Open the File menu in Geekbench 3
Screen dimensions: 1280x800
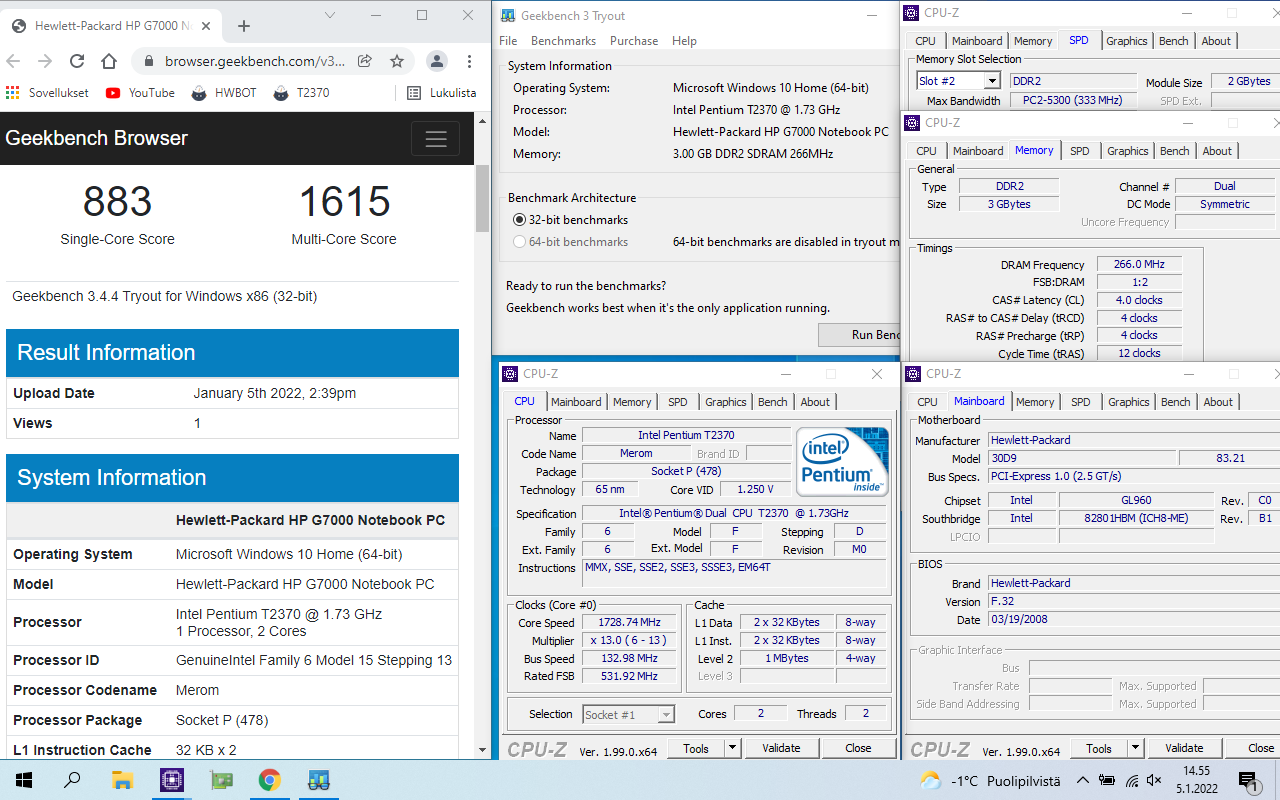(508, 41)
